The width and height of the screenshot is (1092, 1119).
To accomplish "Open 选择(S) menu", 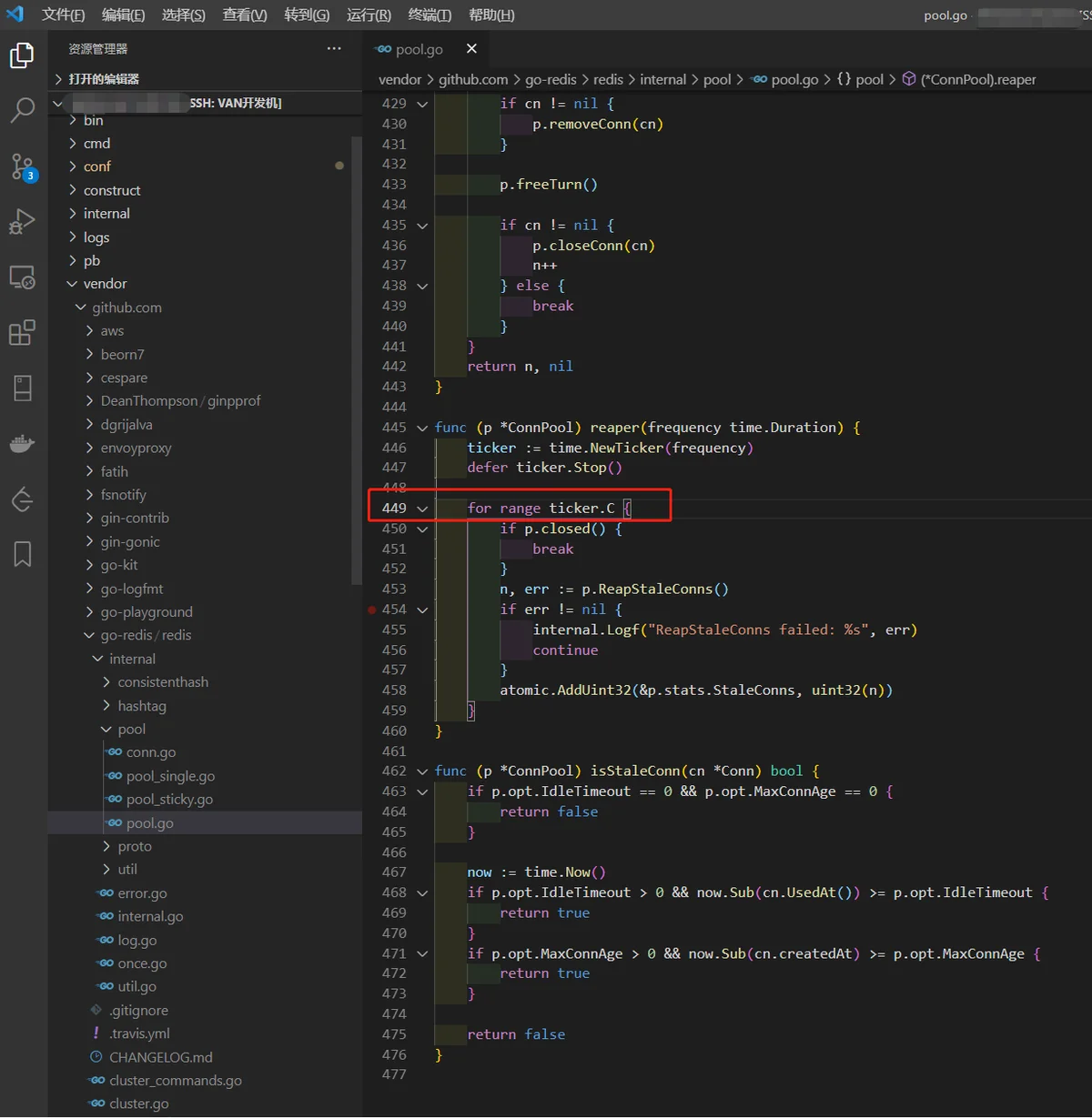I will pyautogui.click(x=184, y=15).
